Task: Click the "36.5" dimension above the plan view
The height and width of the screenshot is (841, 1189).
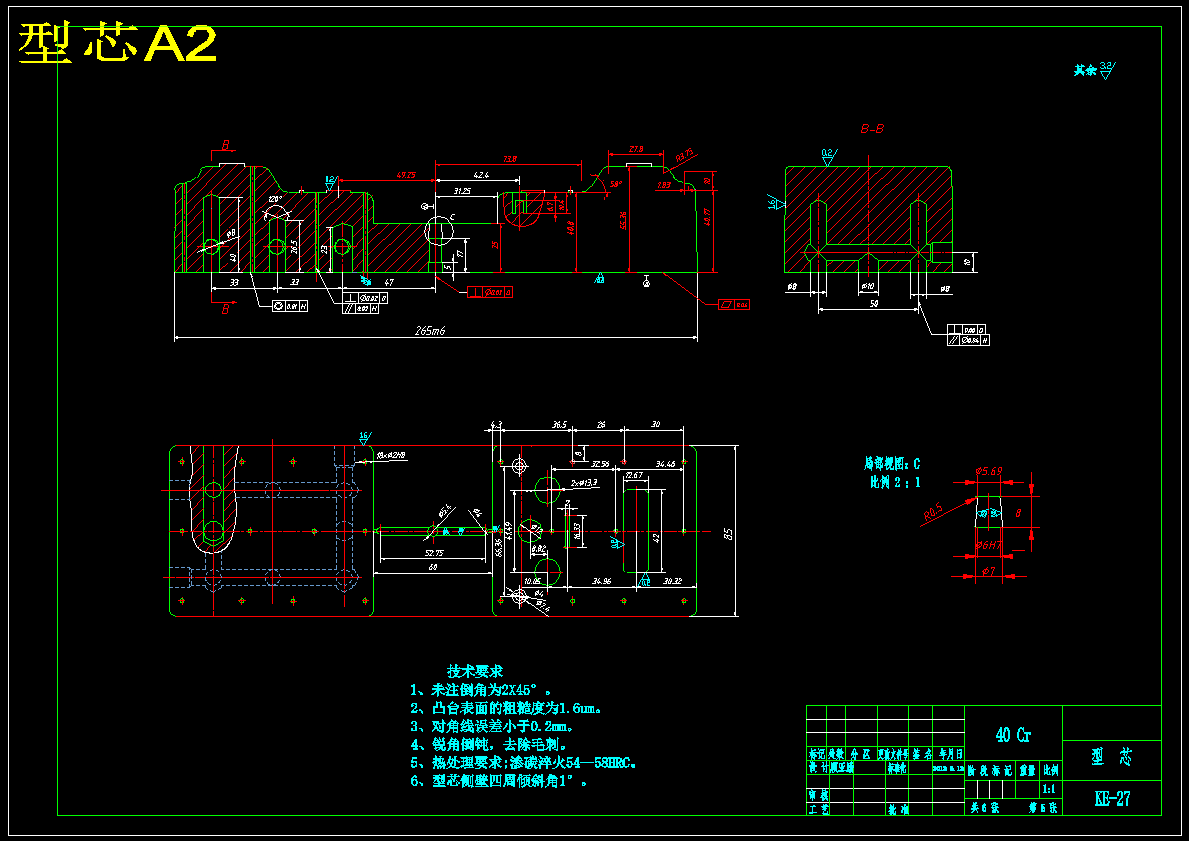Action: coord(560,425)
